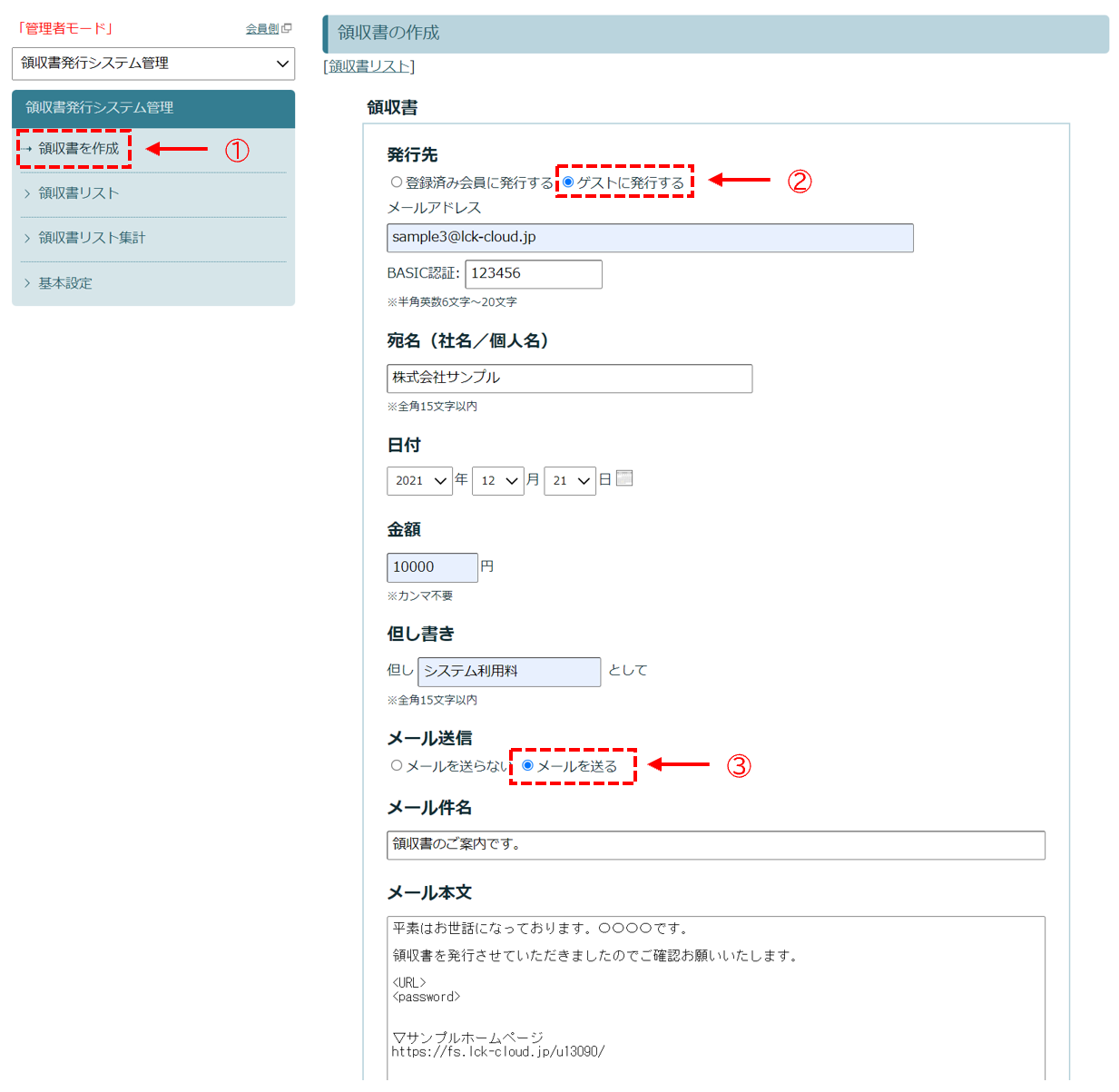The image size is (1119, 1092).
Task: Enable メールを送る option
Action: [526, 765]
